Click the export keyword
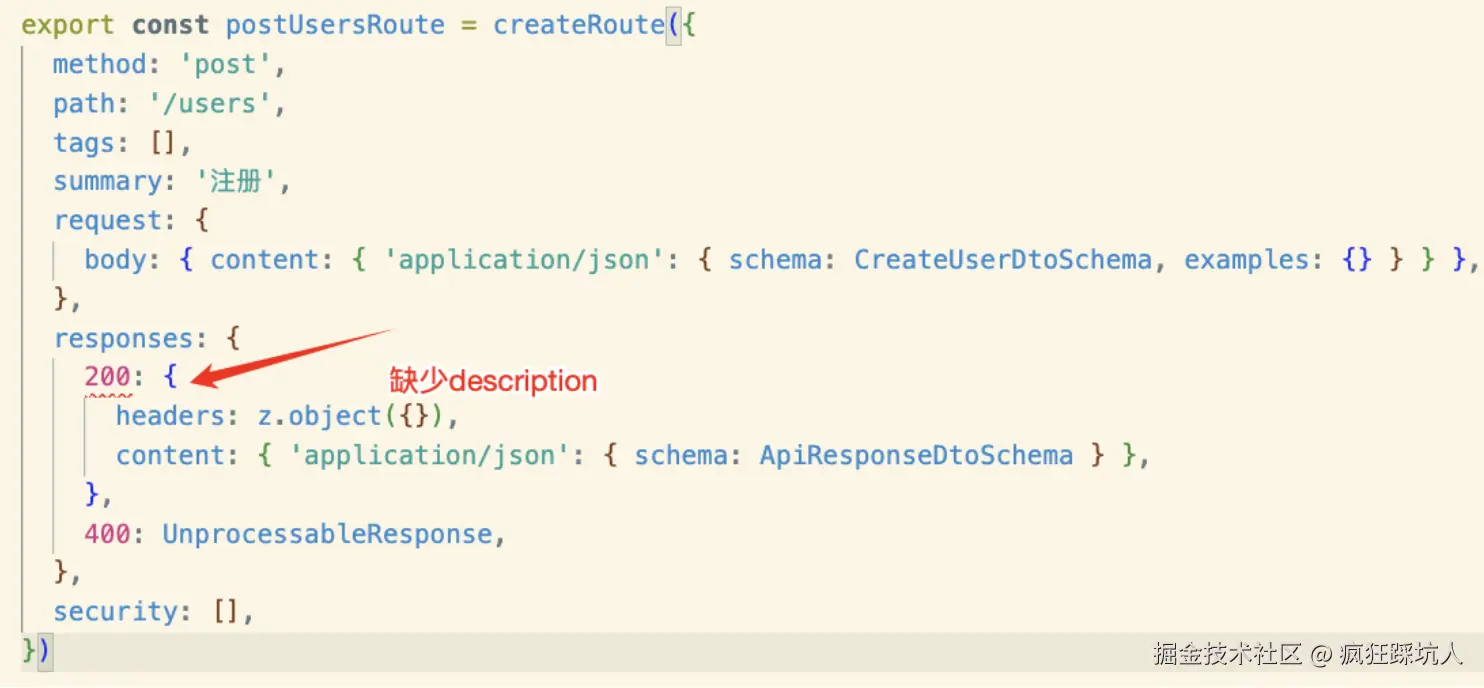The height and width of the screenshot is (688, 1484). (x=68, y=25)
